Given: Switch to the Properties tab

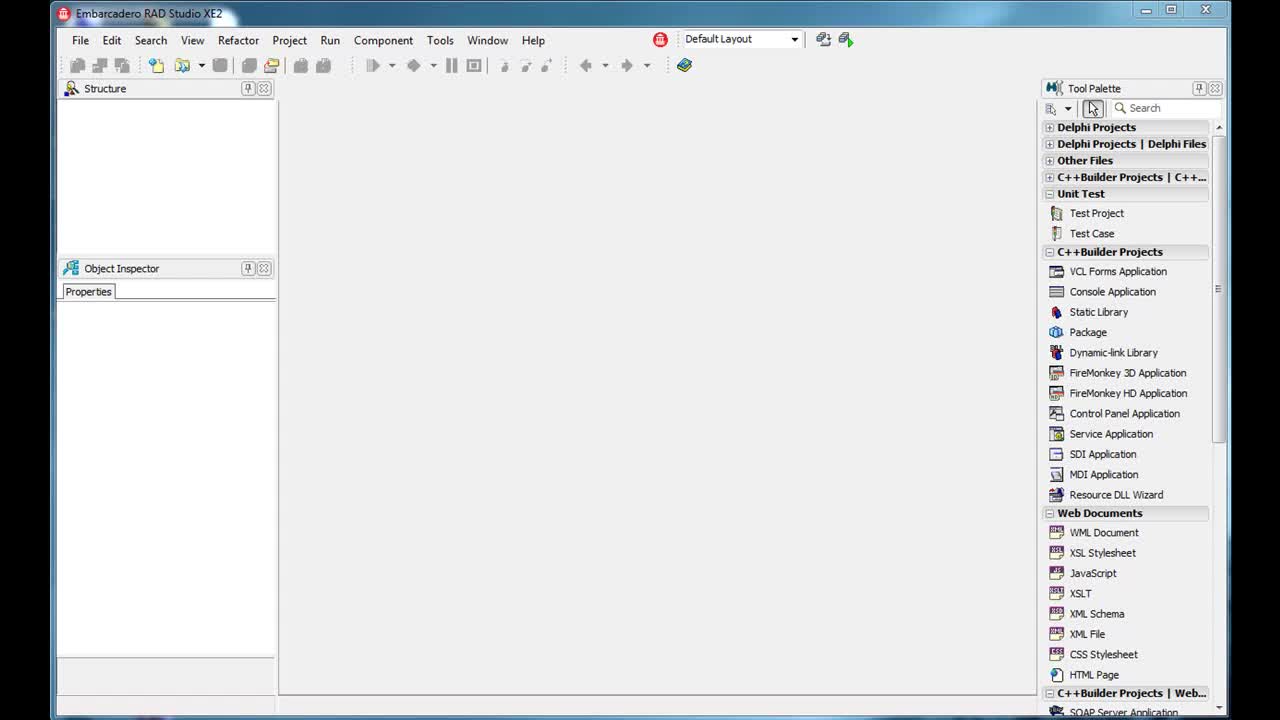Looking at the screenshot, I should pyautogui.click(x=88, y=291).
